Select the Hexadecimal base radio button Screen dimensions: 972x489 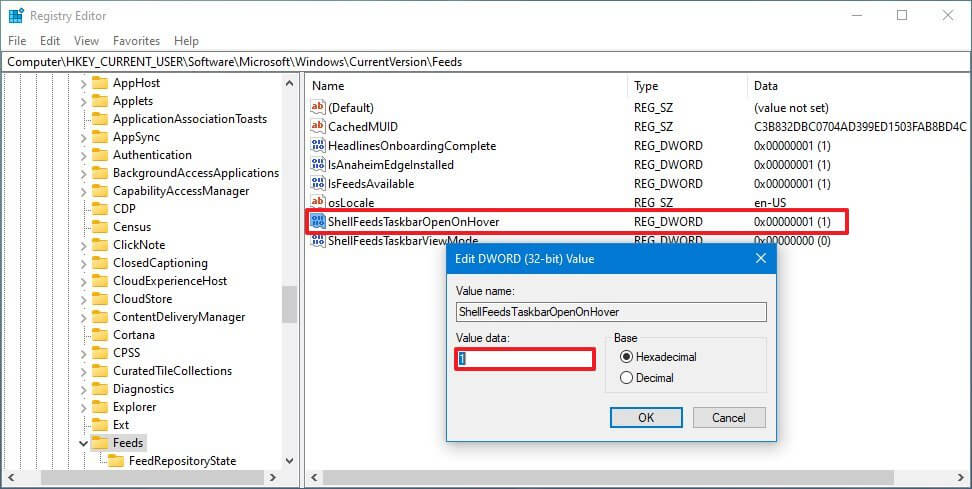point(626,356)
